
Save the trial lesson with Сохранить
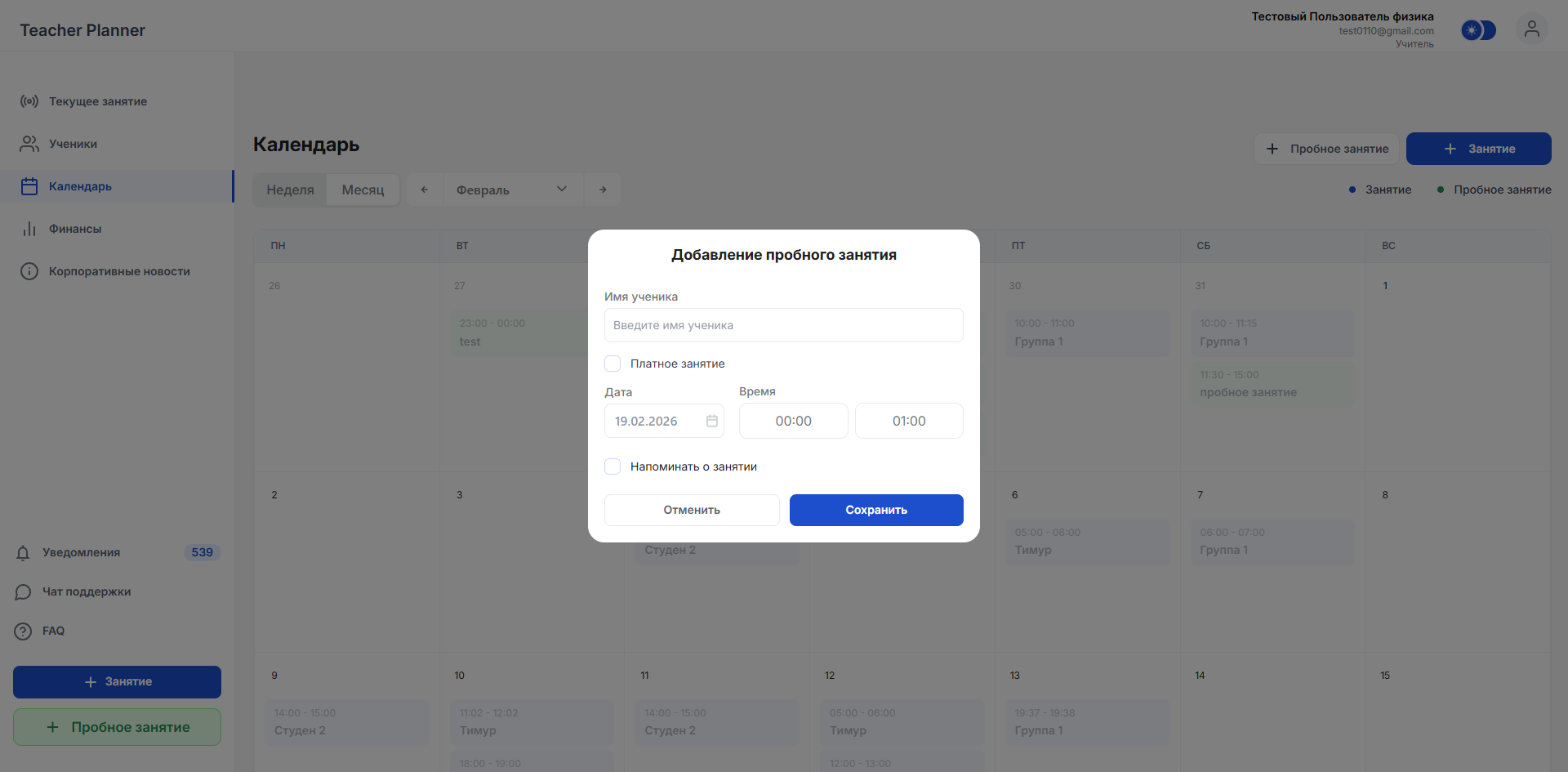click(875, 510)
